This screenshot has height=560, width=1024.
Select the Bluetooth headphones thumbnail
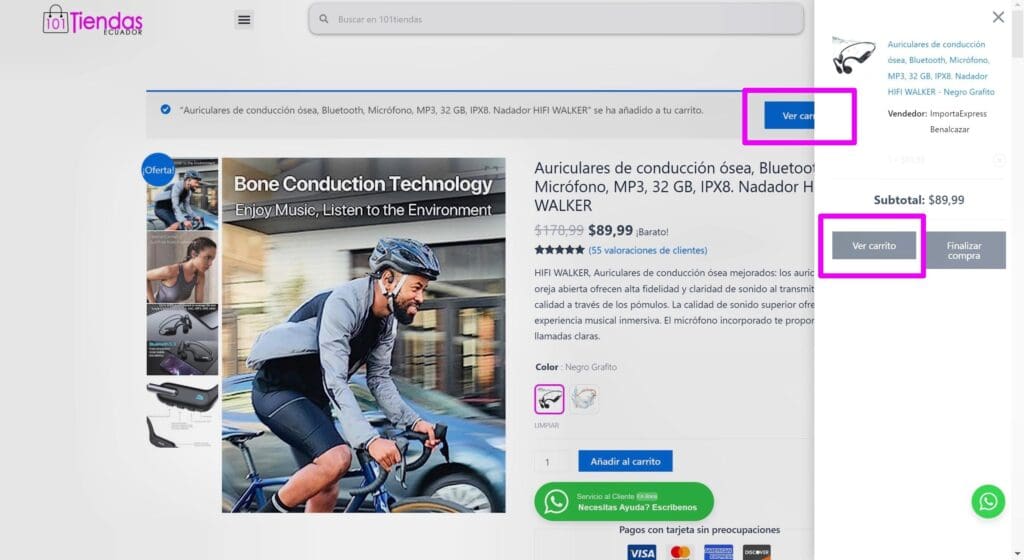[x=182, y=339]
